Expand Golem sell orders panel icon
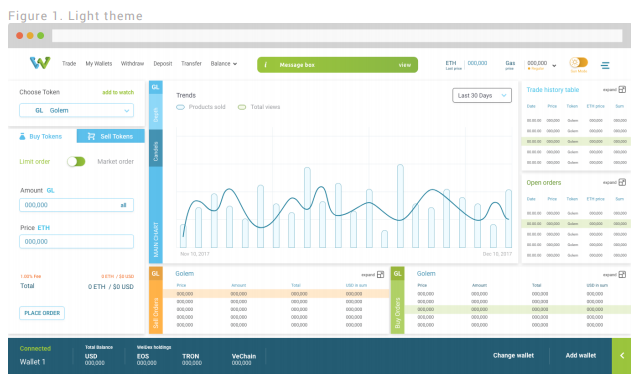 click(381, 274)
